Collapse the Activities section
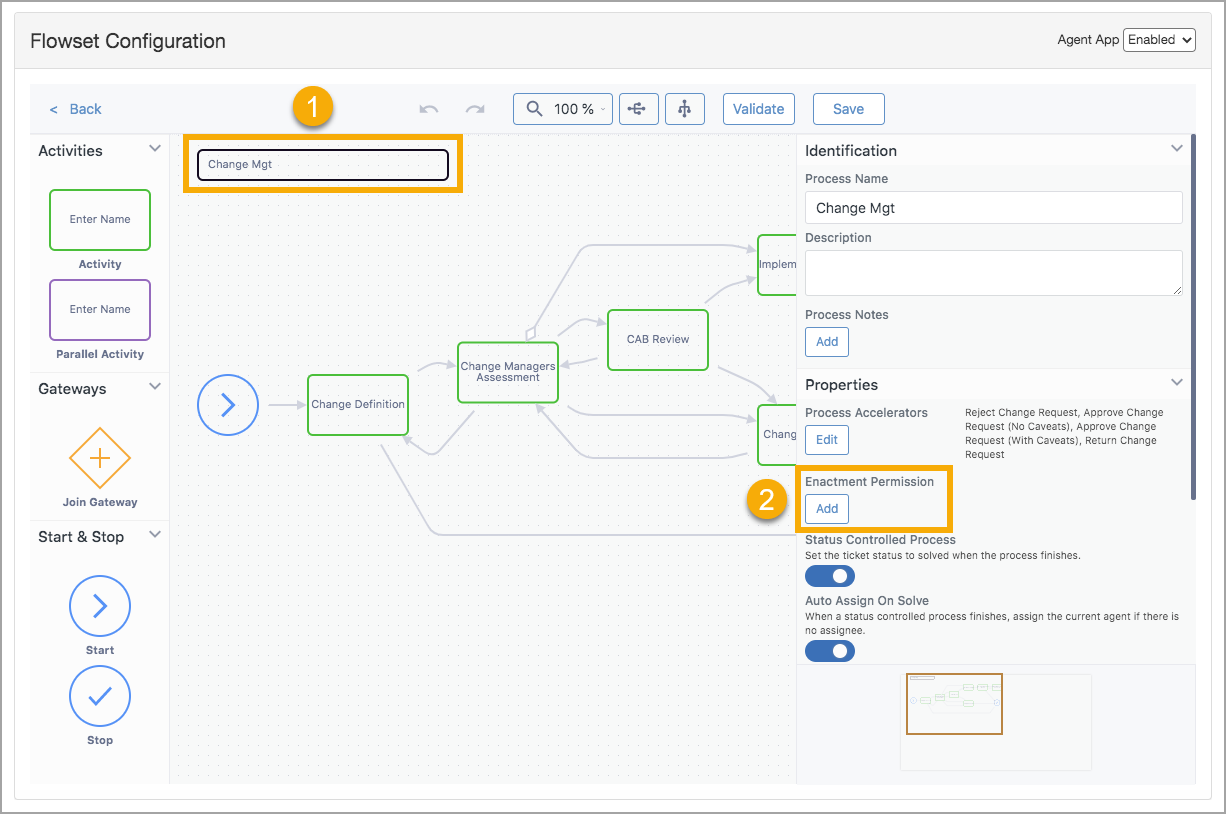This screenshot has width=1226, height=814. [x=155, y=149]
